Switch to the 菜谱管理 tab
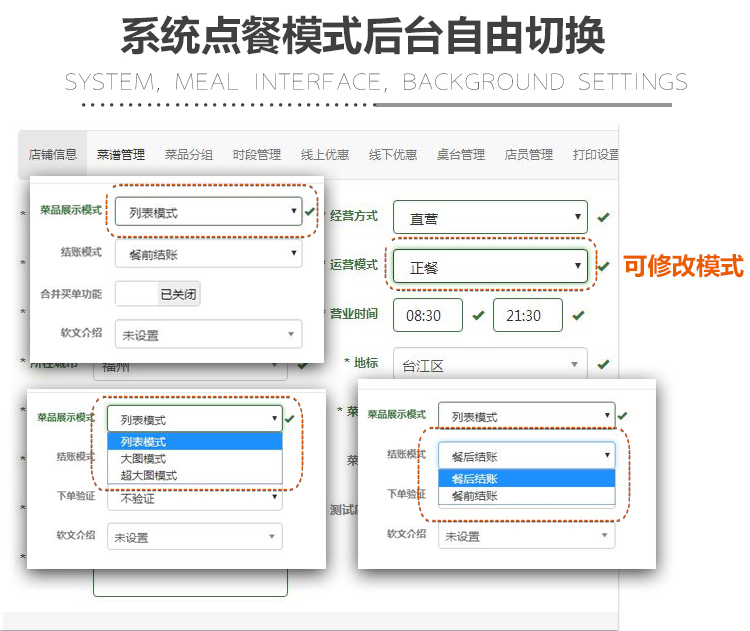 (121, 154)
